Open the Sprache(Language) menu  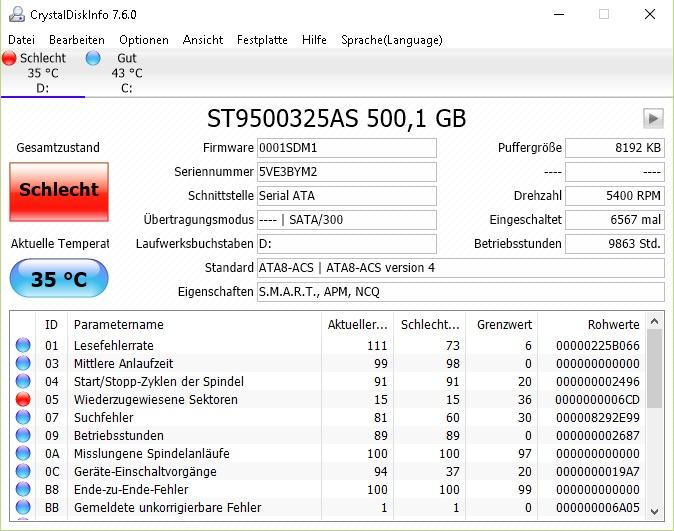click(392, 40)
